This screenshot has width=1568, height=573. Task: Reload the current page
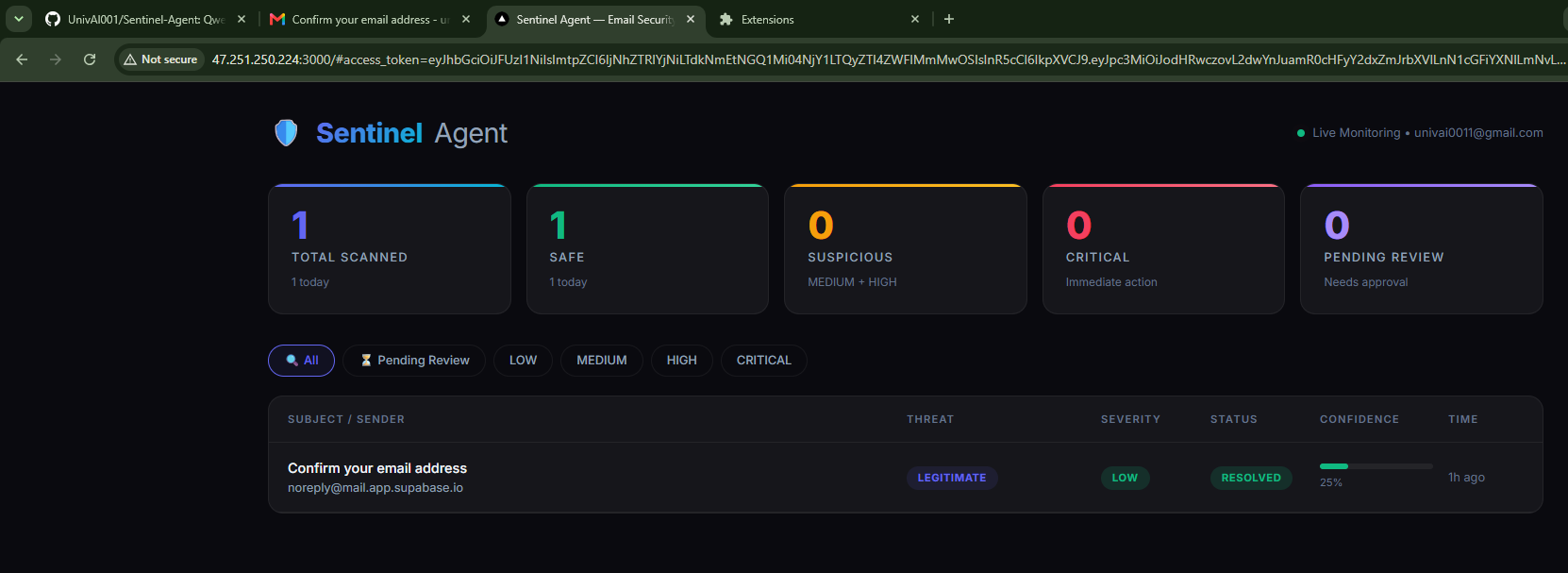[90, 59]
